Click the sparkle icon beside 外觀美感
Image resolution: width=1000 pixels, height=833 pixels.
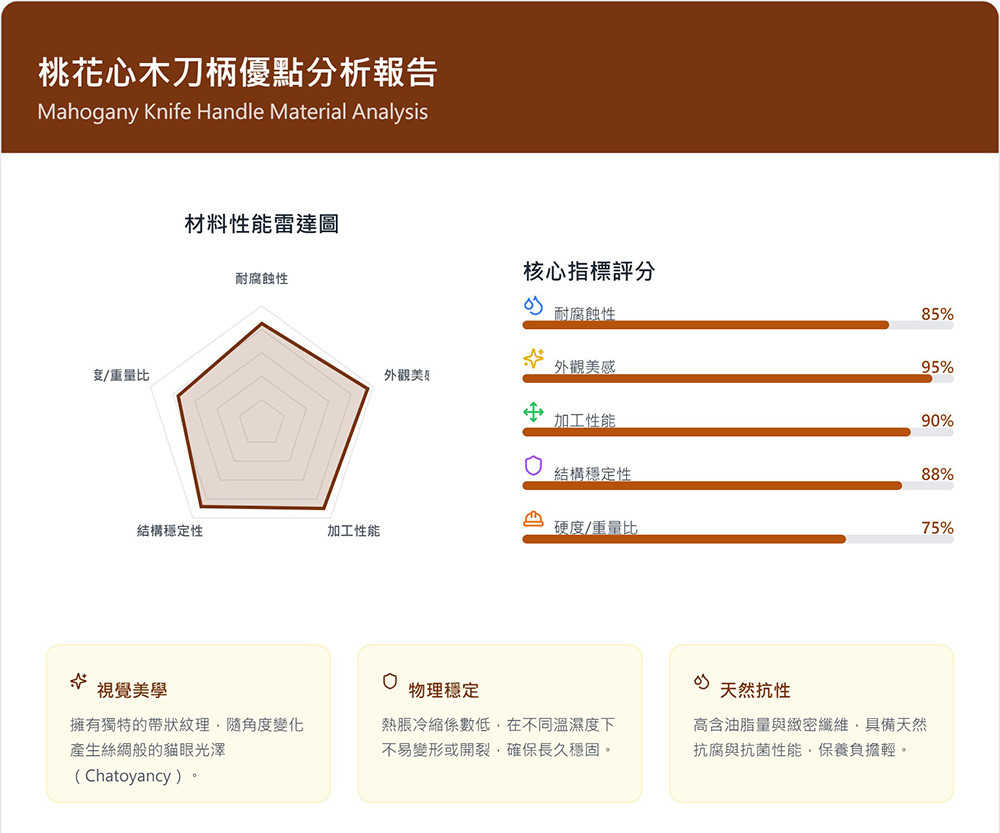533,358
